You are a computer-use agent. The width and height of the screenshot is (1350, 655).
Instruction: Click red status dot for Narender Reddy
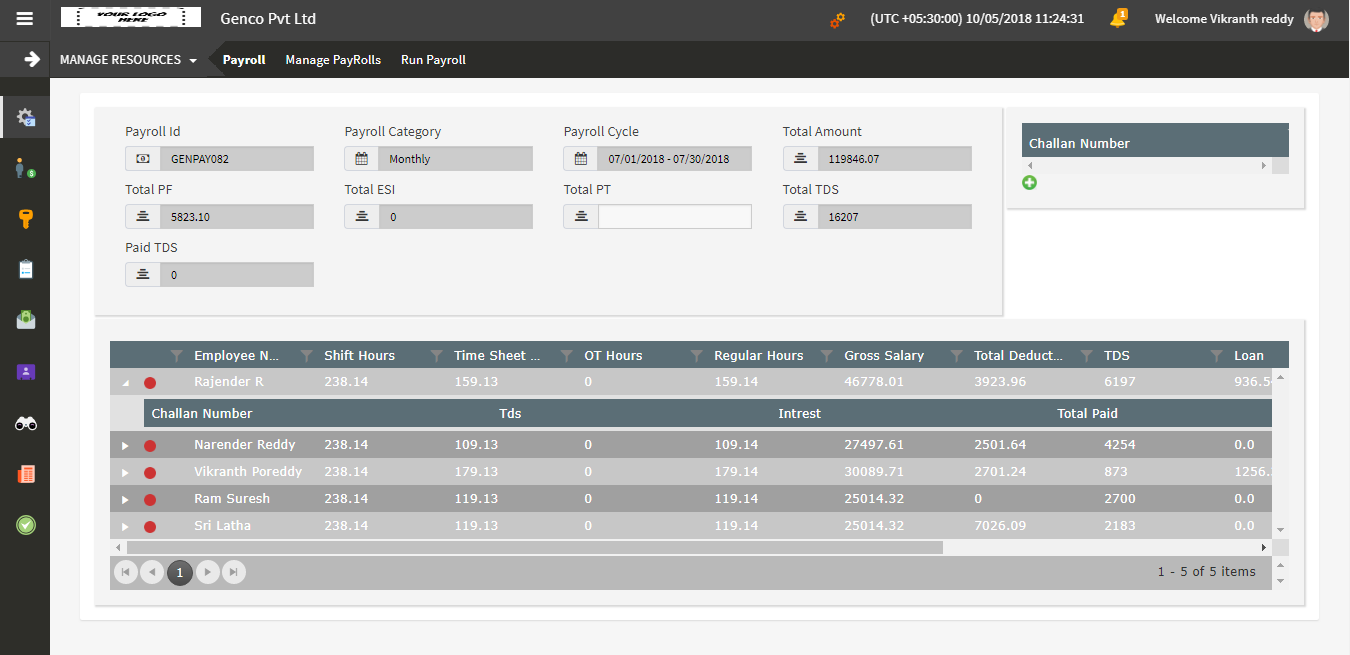tap(150, 446)
